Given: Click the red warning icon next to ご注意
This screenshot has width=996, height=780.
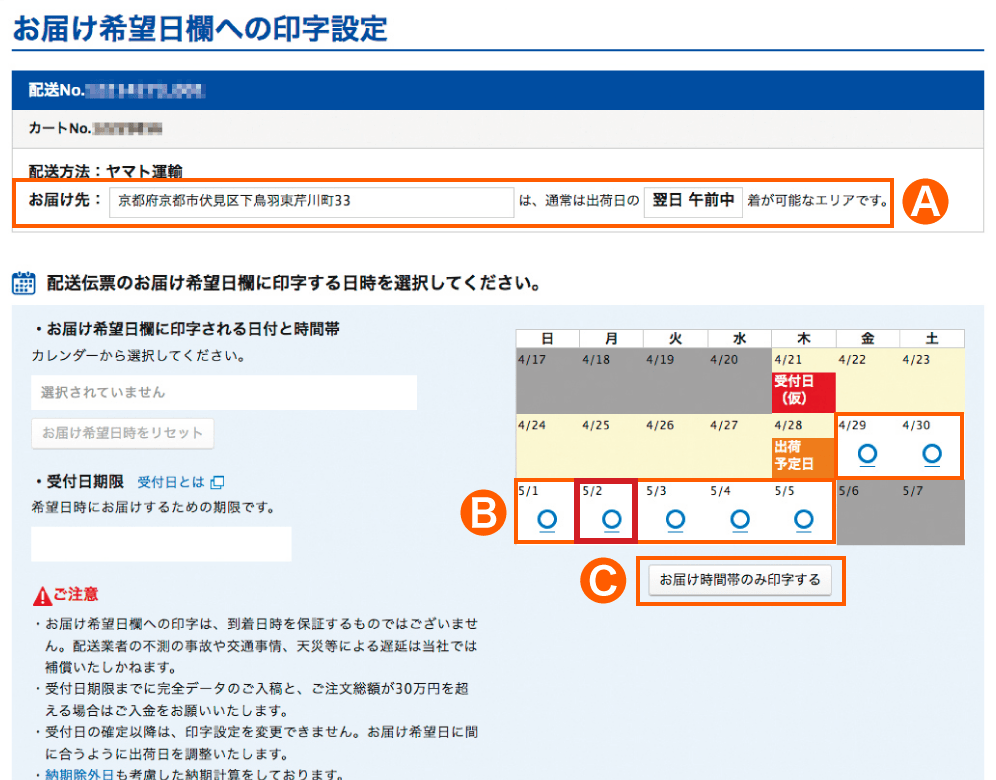Looking at the screenshot, I should pos(42,596).
